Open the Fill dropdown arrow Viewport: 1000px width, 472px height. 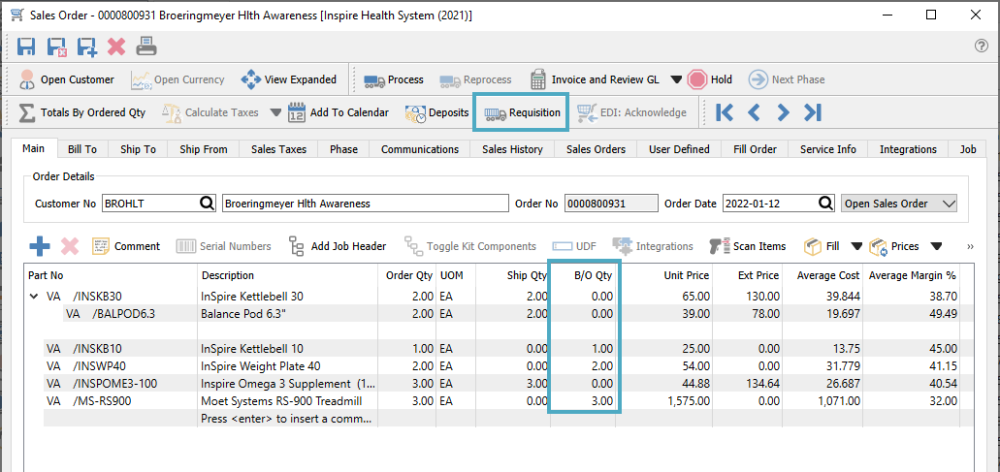click(x=857, y=246)
